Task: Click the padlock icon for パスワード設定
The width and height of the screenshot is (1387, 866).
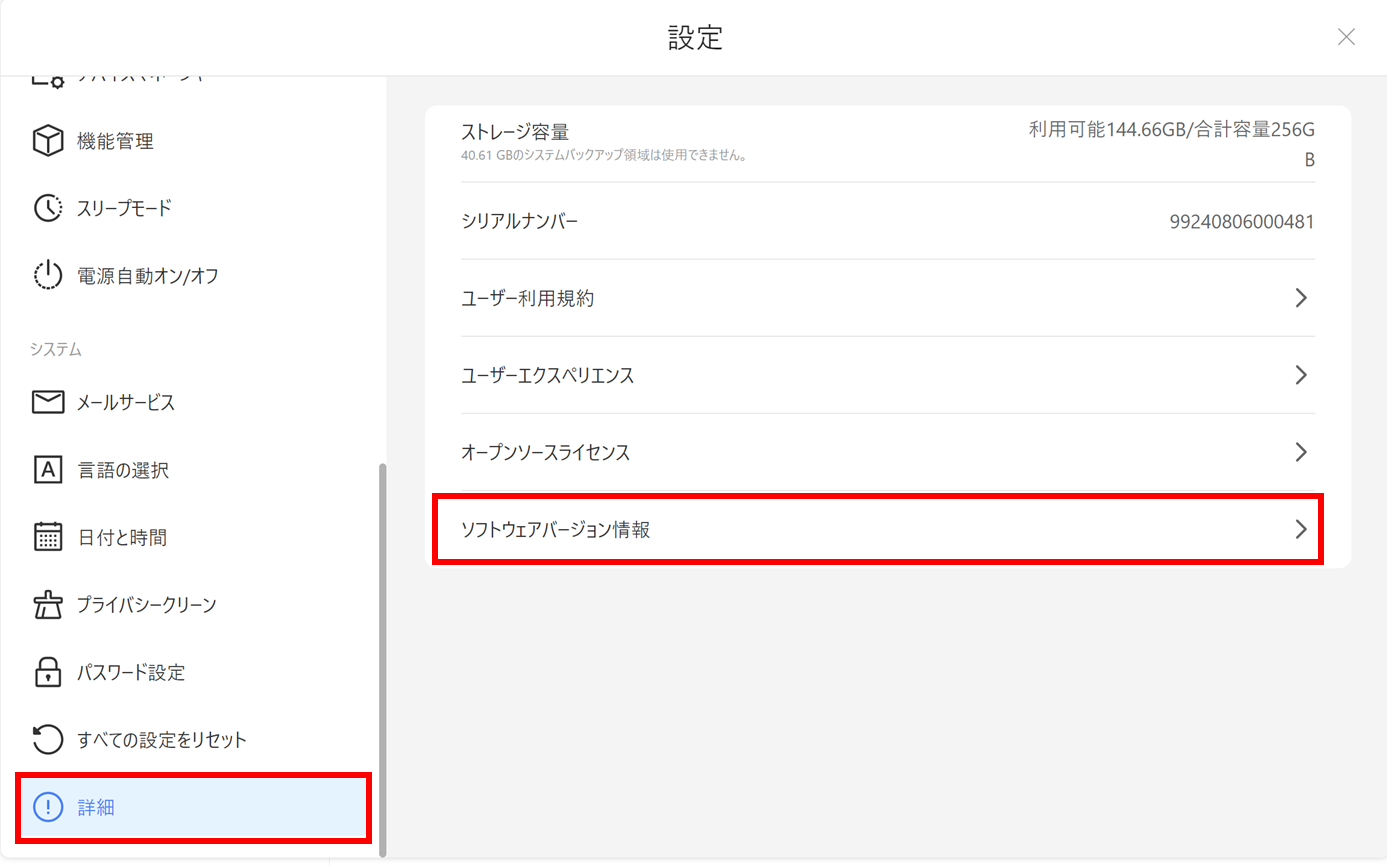Action: pyautogui.click(x=48, y=673)
